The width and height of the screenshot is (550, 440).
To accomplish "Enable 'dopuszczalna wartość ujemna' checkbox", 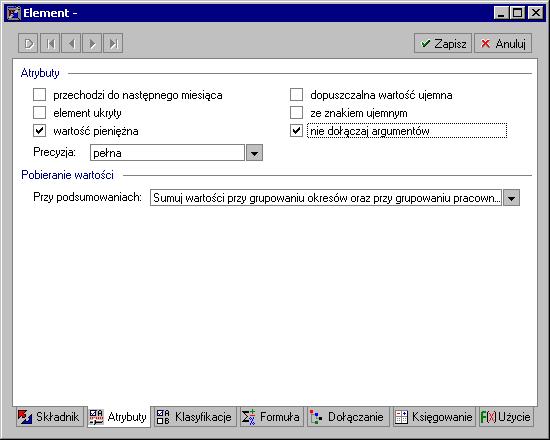I will 296,95.
